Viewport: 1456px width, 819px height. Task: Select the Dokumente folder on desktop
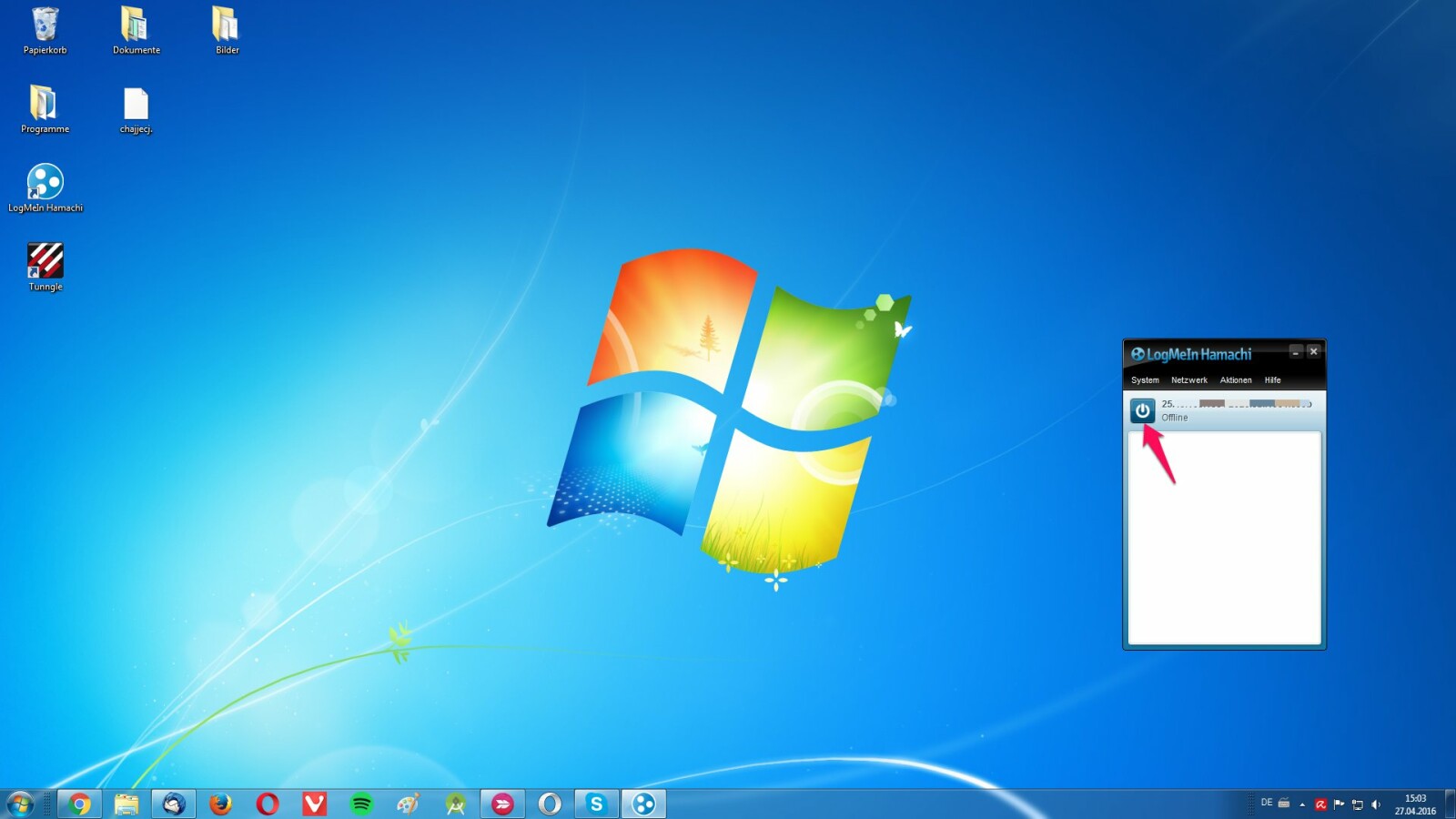pyautogui.click(x=136, y=31)
